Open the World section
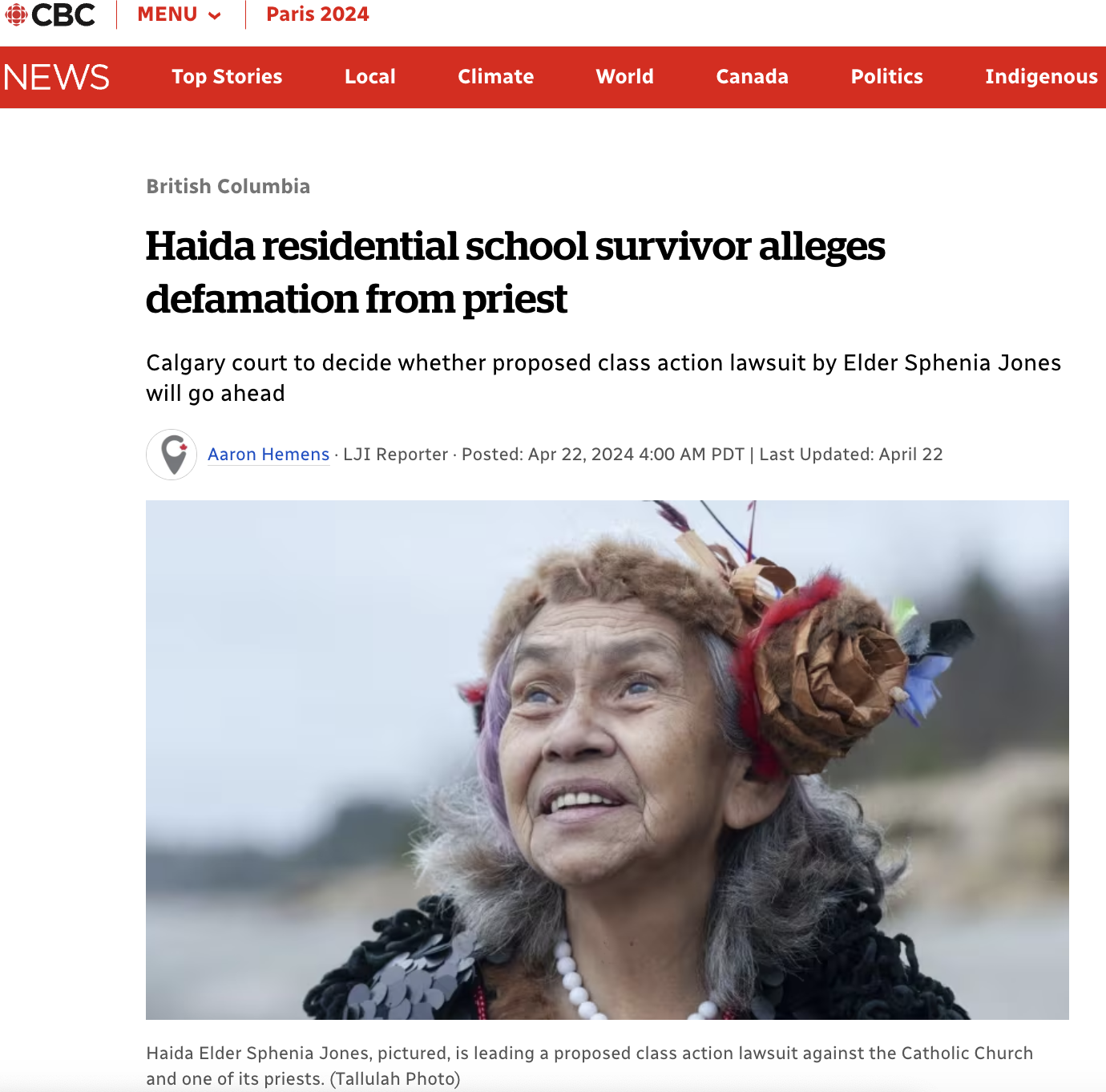 pos(625,77)
